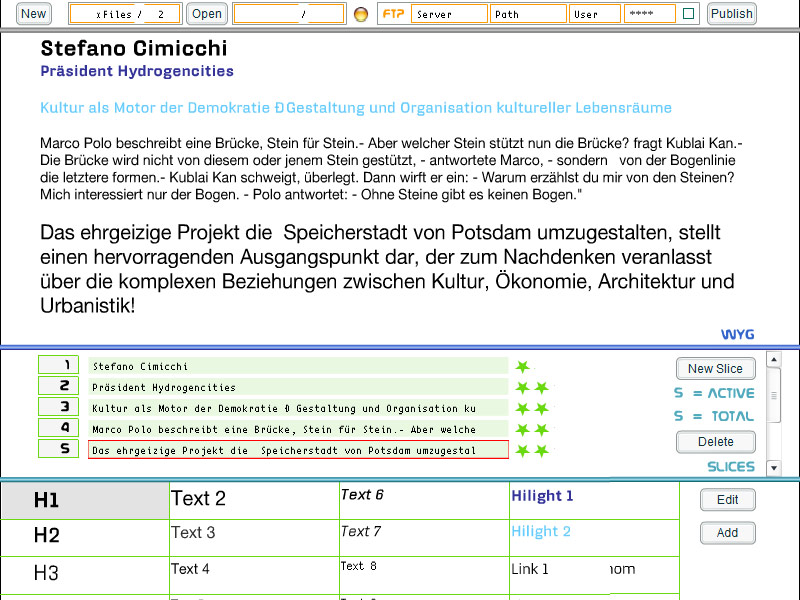Click the 'Kultur als Motor' slice row
Image resolution: width=800 pixels, height=600 pixels.
click(x=298, y=408)
